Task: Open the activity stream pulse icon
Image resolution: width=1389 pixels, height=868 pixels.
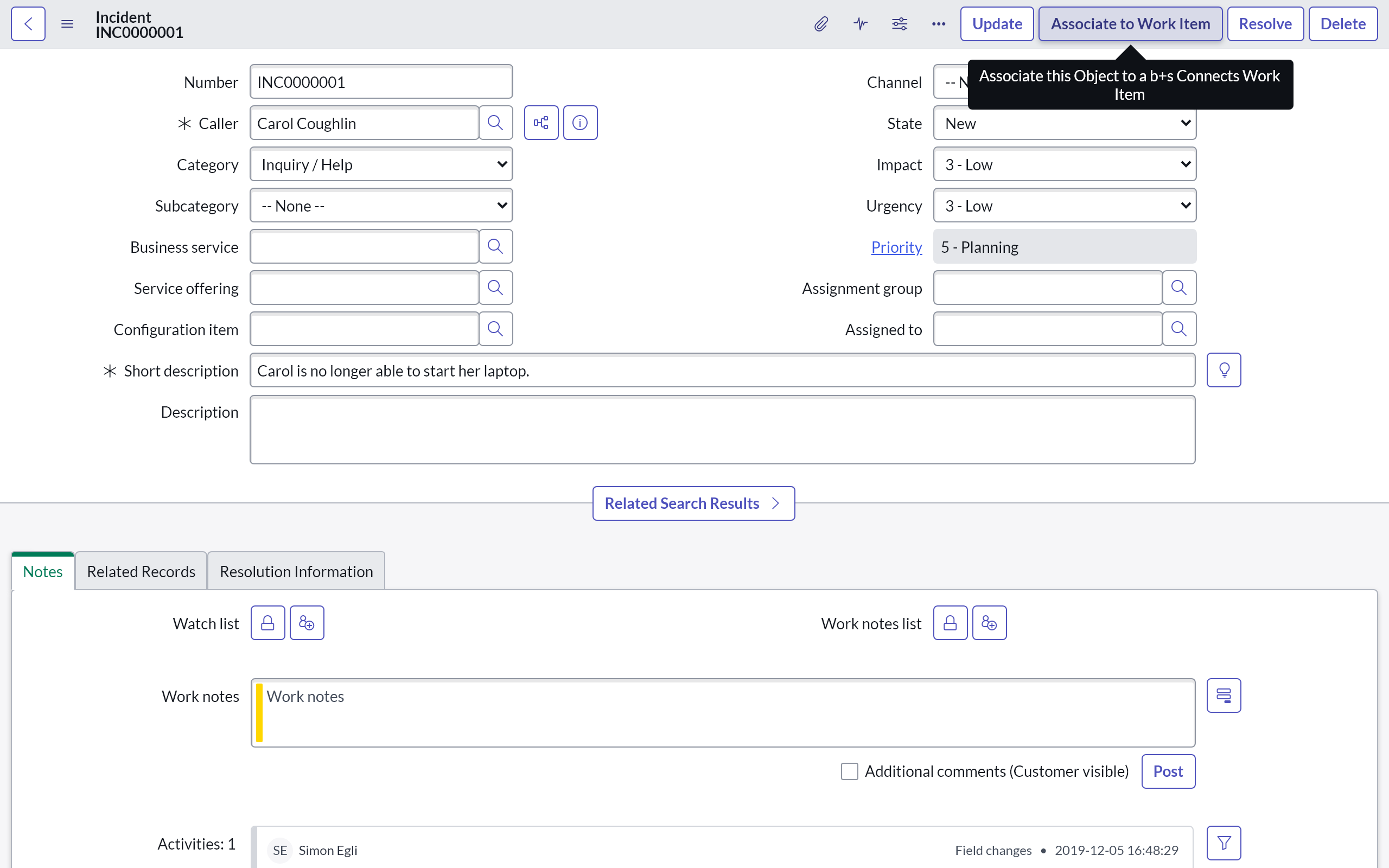Action: (860, 24)
